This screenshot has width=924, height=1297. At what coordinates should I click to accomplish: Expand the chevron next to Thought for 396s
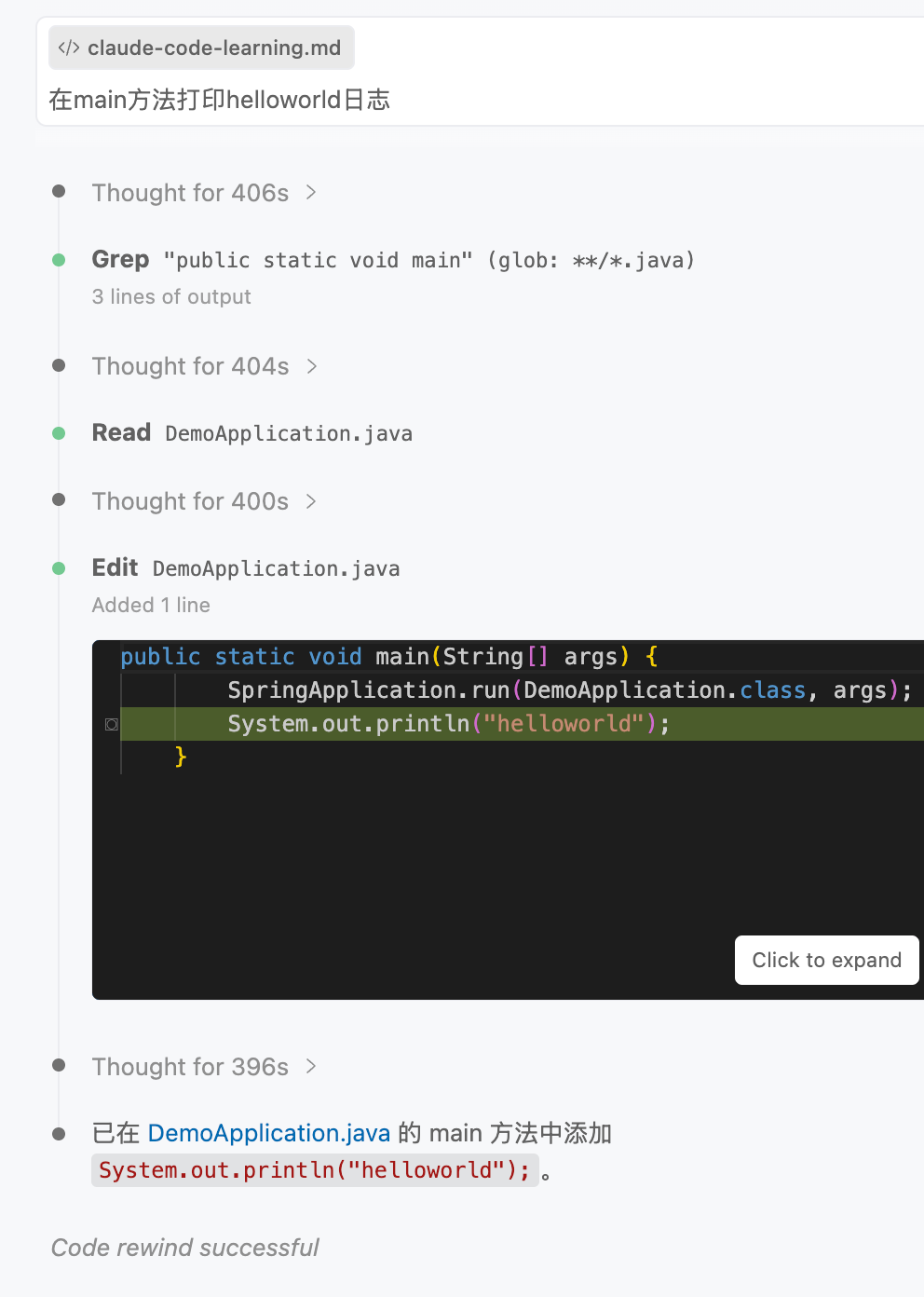tap(311, 1066)
